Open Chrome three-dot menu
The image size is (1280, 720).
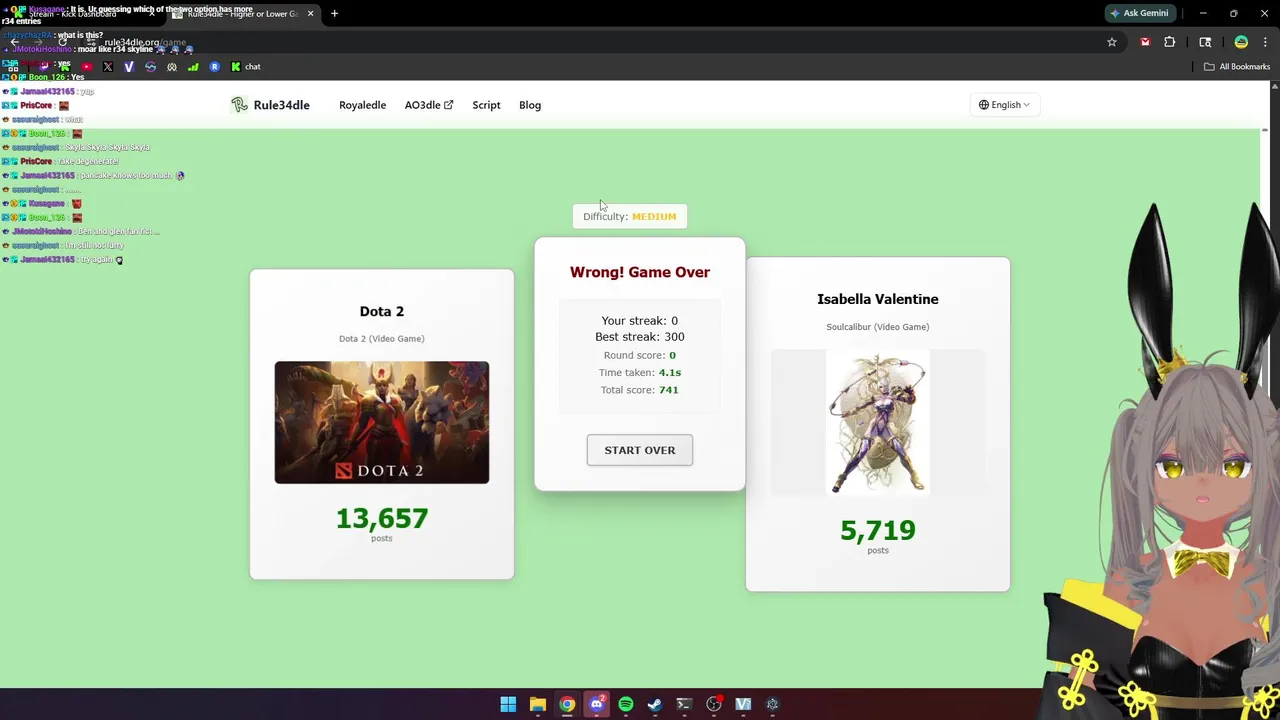(x=1265, y=42)
